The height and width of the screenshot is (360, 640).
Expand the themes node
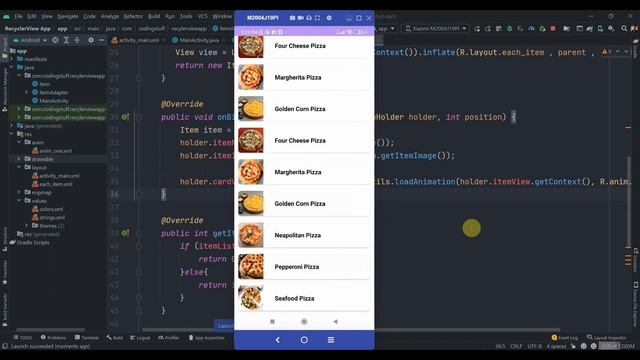pos(27,225)
